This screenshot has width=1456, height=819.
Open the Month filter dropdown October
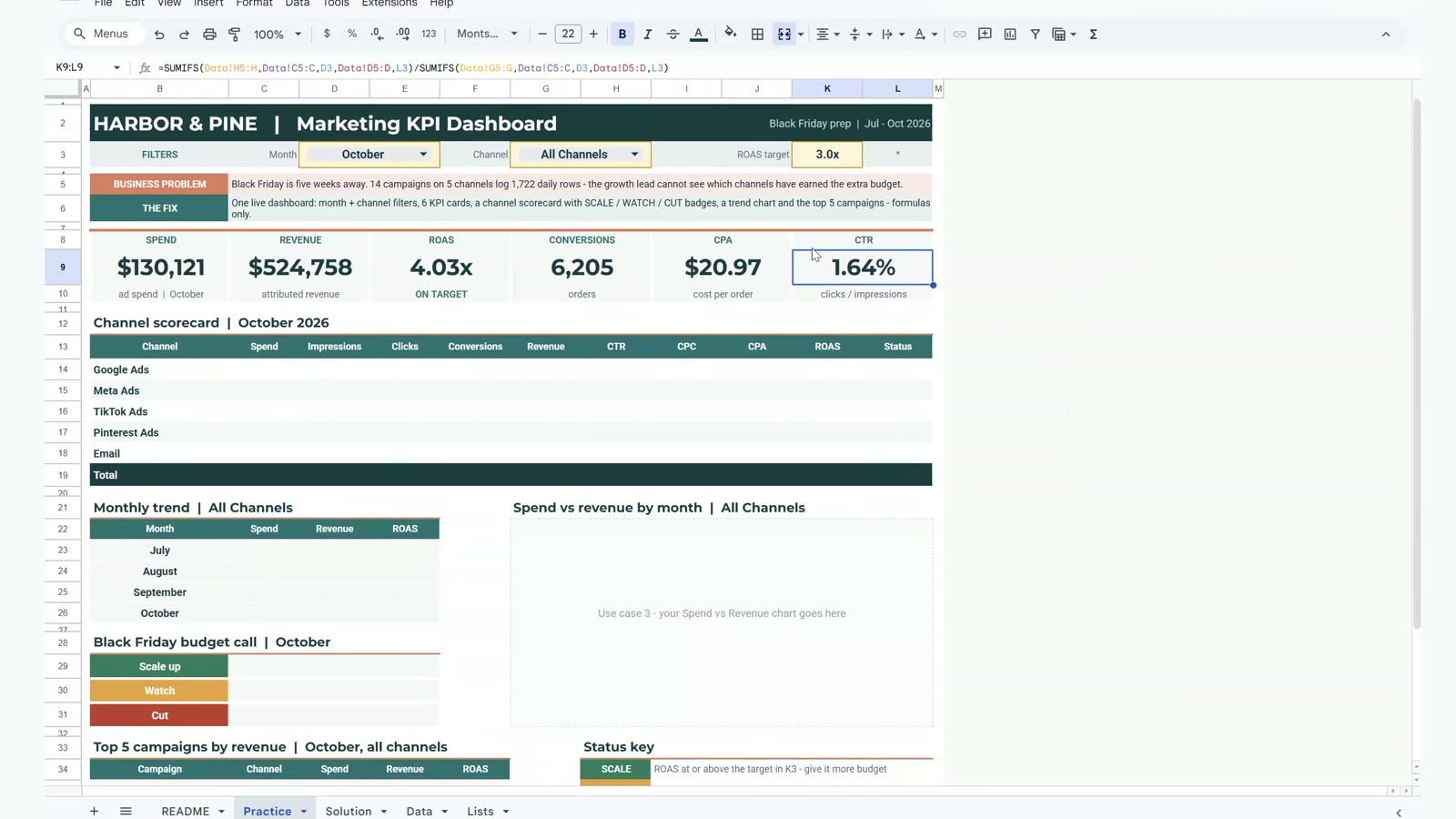click(x=369, y=155)
